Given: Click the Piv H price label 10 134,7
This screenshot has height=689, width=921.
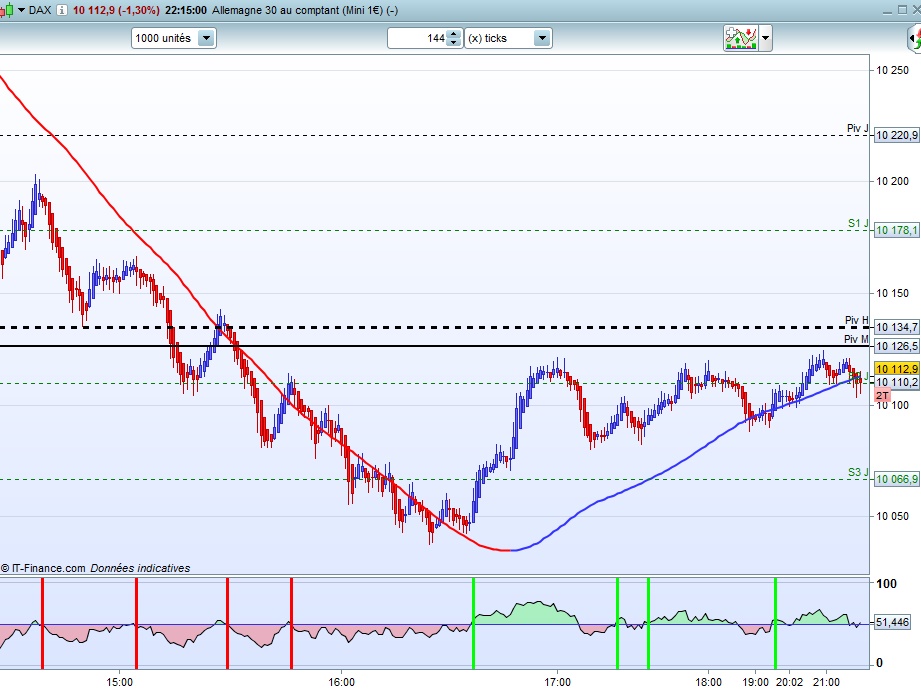Looking at the screenshot, I should click(x=896, y=327).
